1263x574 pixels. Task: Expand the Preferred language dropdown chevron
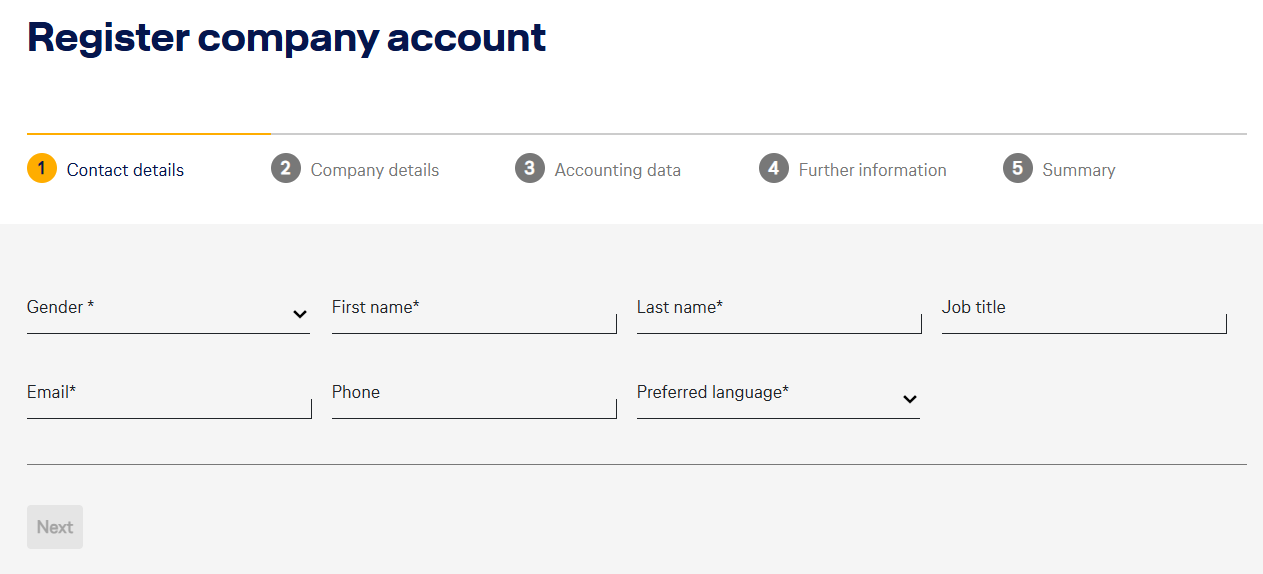pyautogui.click(x=909, y=399)
